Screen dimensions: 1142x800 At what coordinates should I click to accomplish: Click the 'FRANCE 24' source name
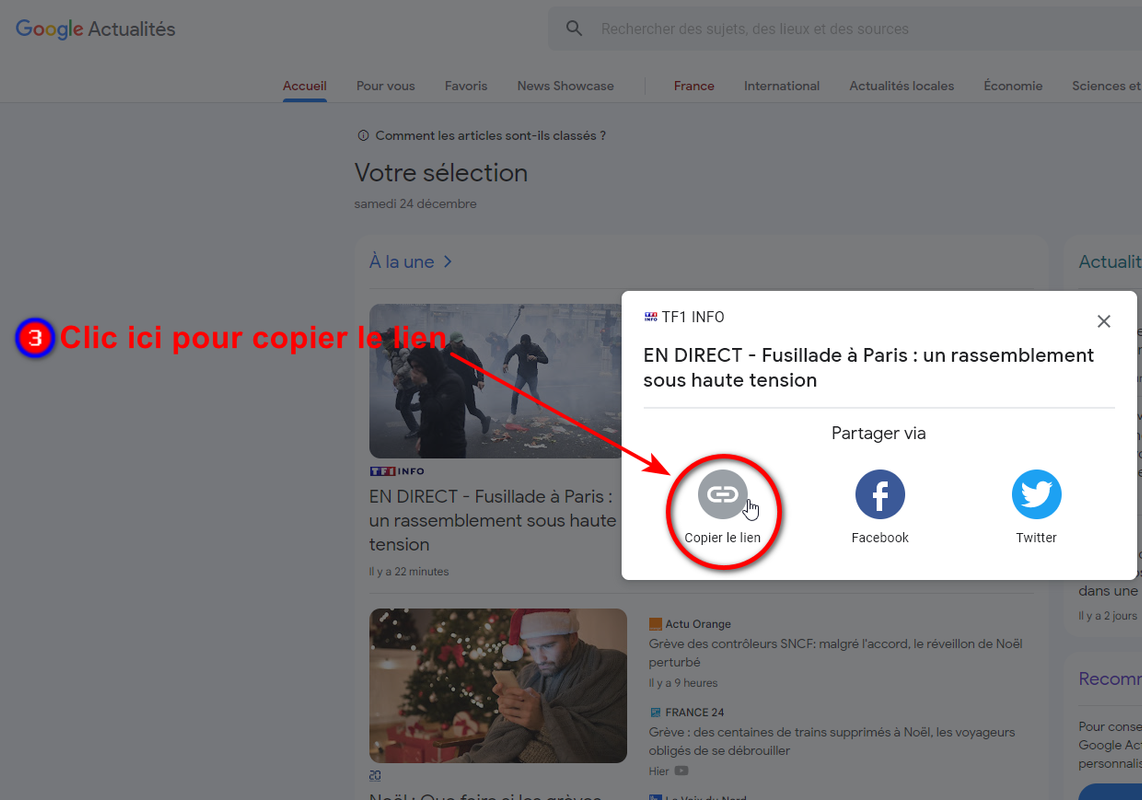tap(694, 713)
